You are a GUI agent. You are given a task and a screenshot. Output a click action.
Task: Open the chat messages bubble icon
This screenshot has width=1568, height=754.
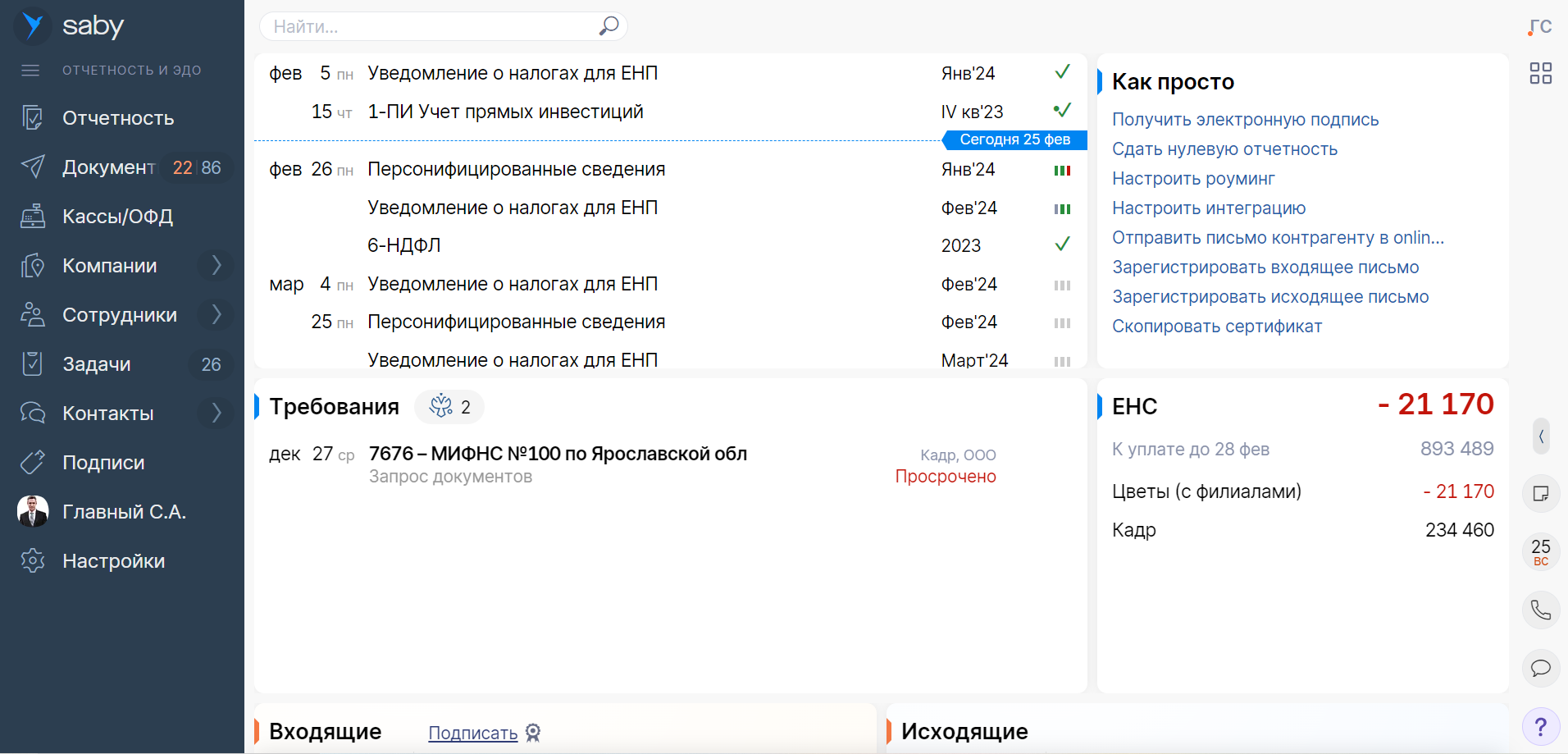(1540, 667)
